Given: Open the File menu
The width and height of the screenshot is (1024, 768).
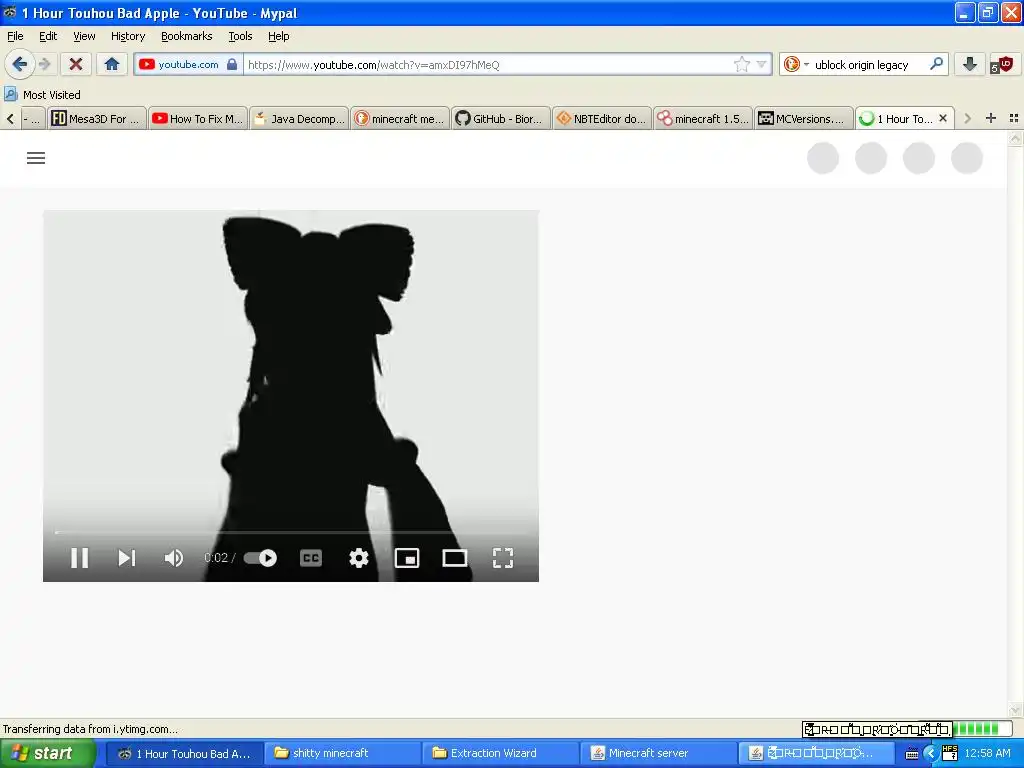Looking at the screenshot, I should (15, 36).
